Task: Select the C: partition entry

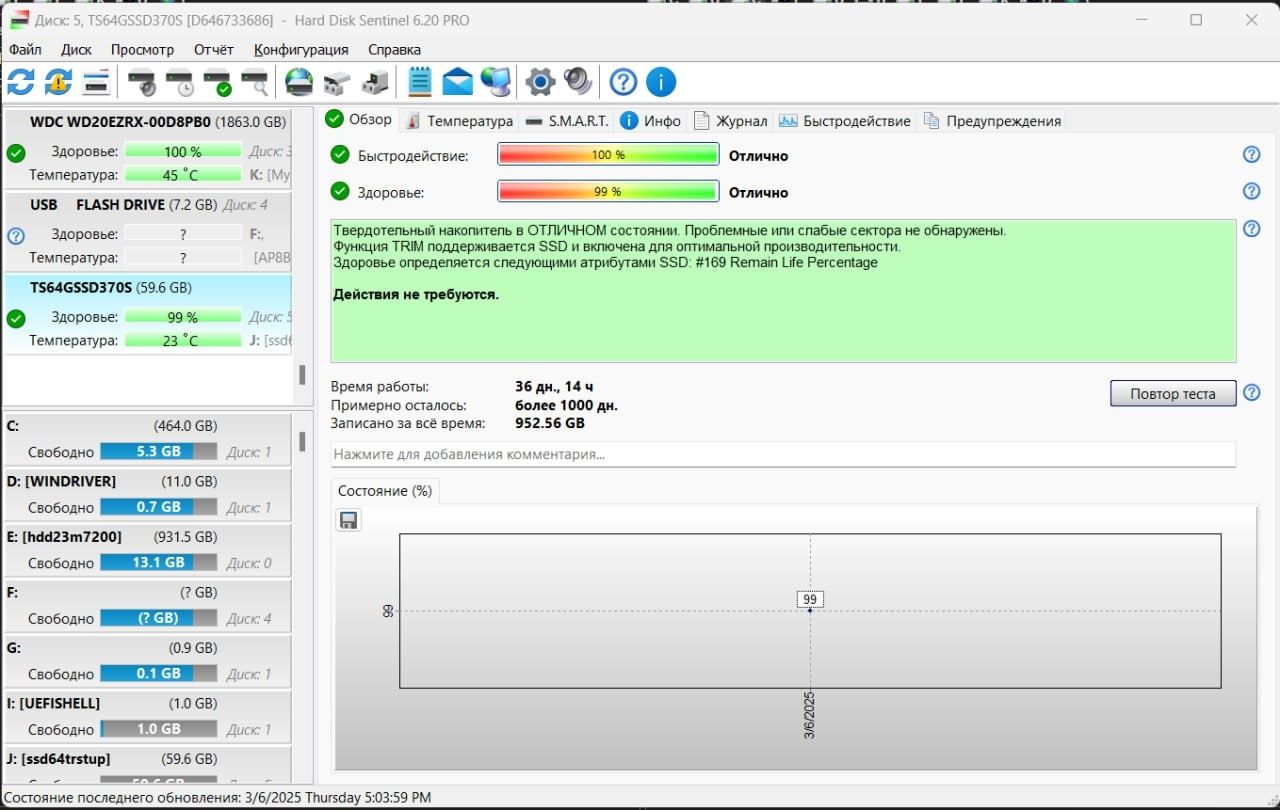Action: 147,439
